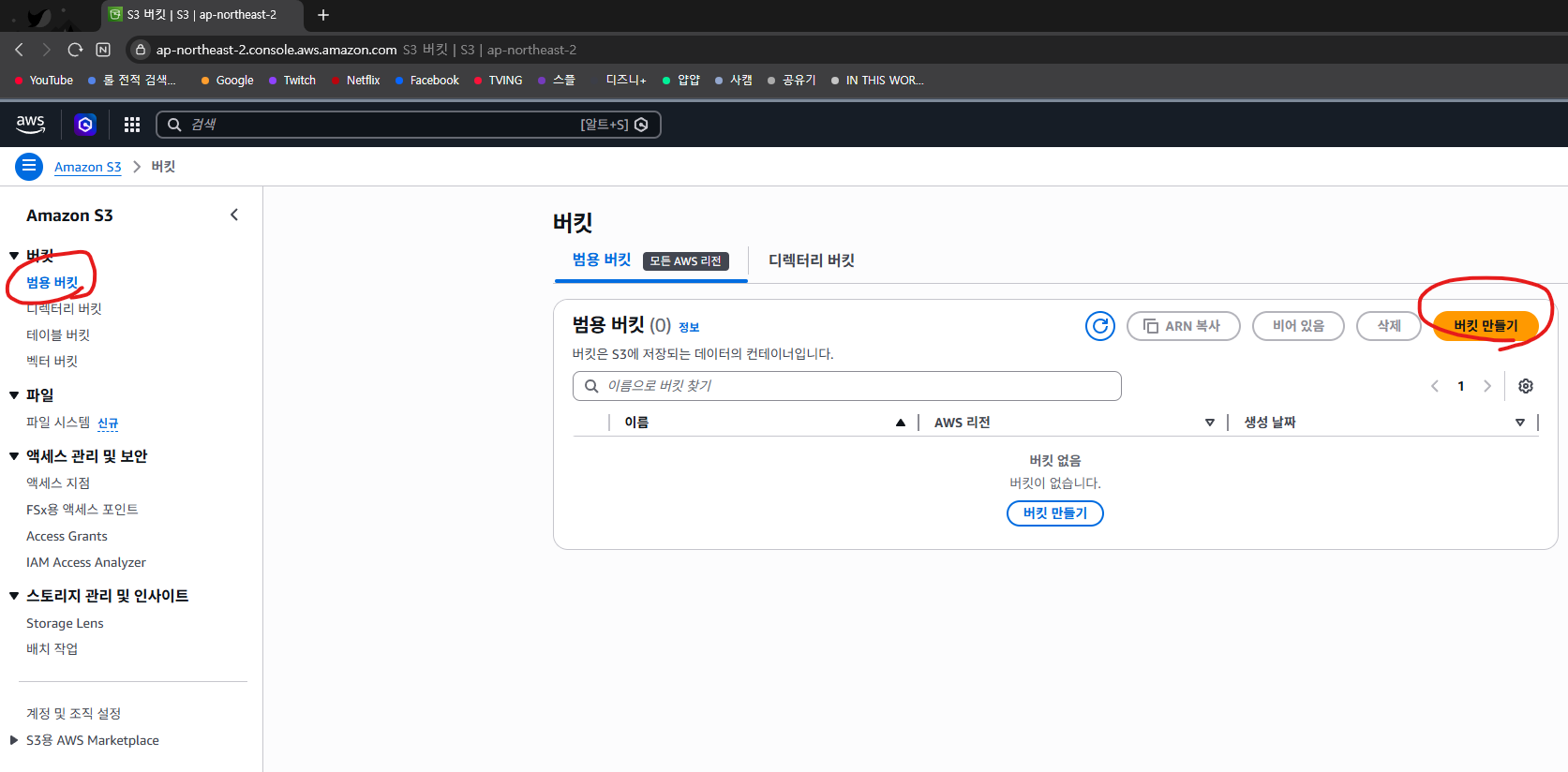Click the search magnifier icon in AWS search
Screen dimensions: 1568x772
tap(174, 125)
